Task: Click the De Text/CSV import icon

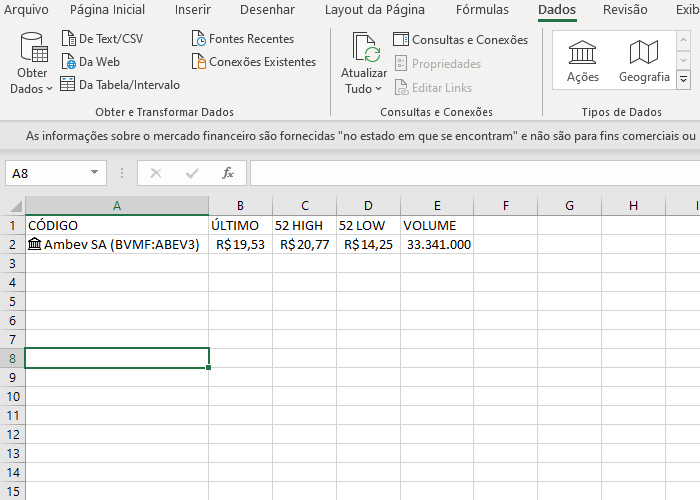Action: [68, 39]
